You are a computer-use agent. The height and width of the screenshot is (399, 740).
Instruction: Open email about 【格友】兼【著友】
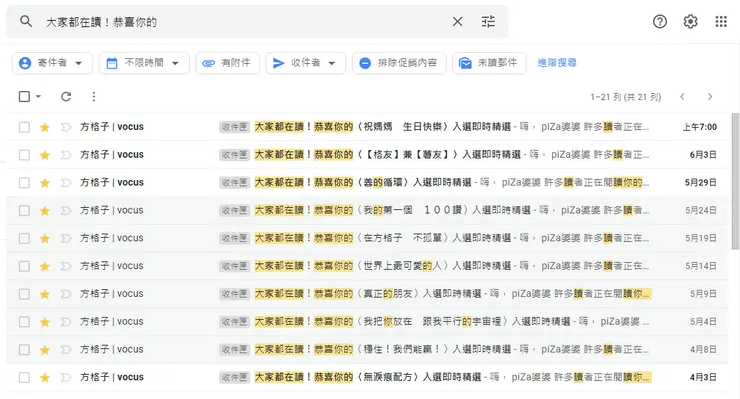[368, 155]
